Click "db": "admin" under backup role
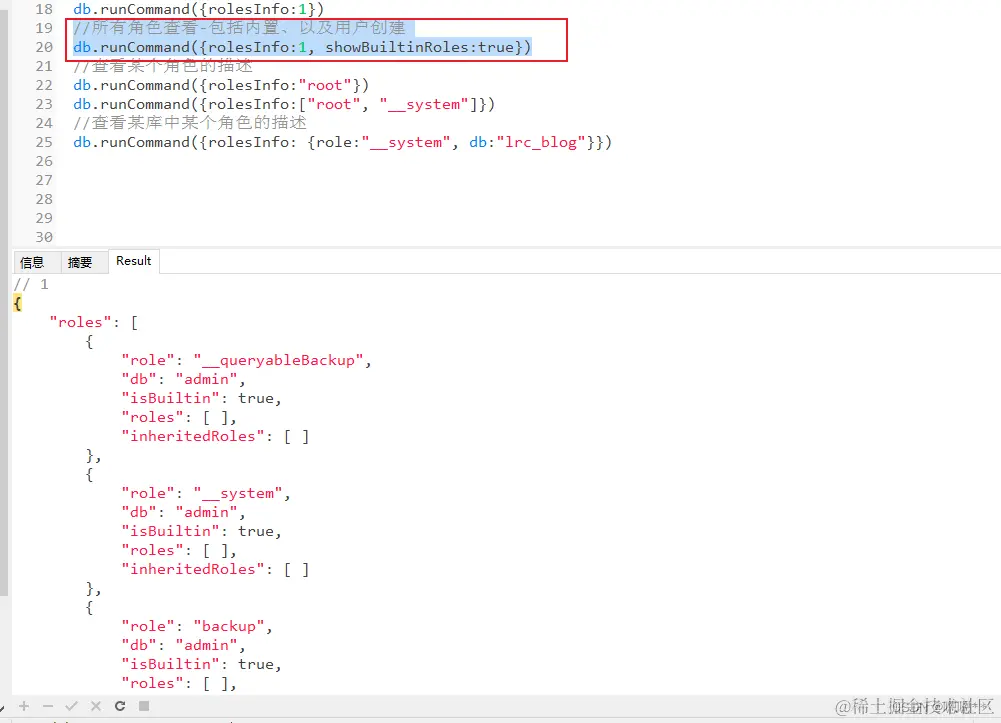The image size is (1001, 723). pos(179,645)
